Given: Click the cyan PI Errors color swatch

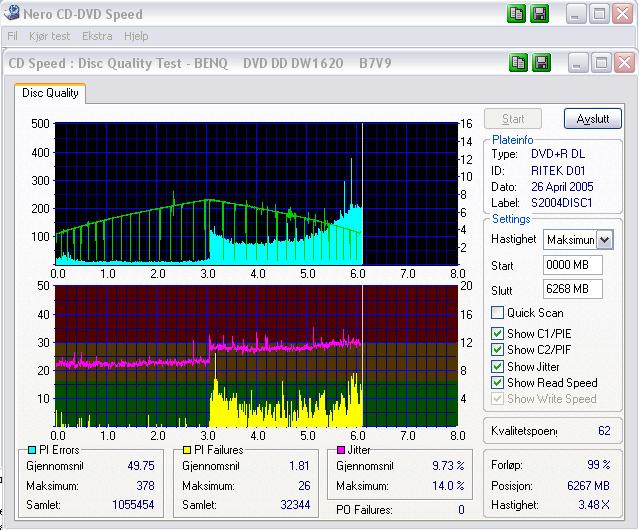Looking at the screenshot, I should pos(31,450).
